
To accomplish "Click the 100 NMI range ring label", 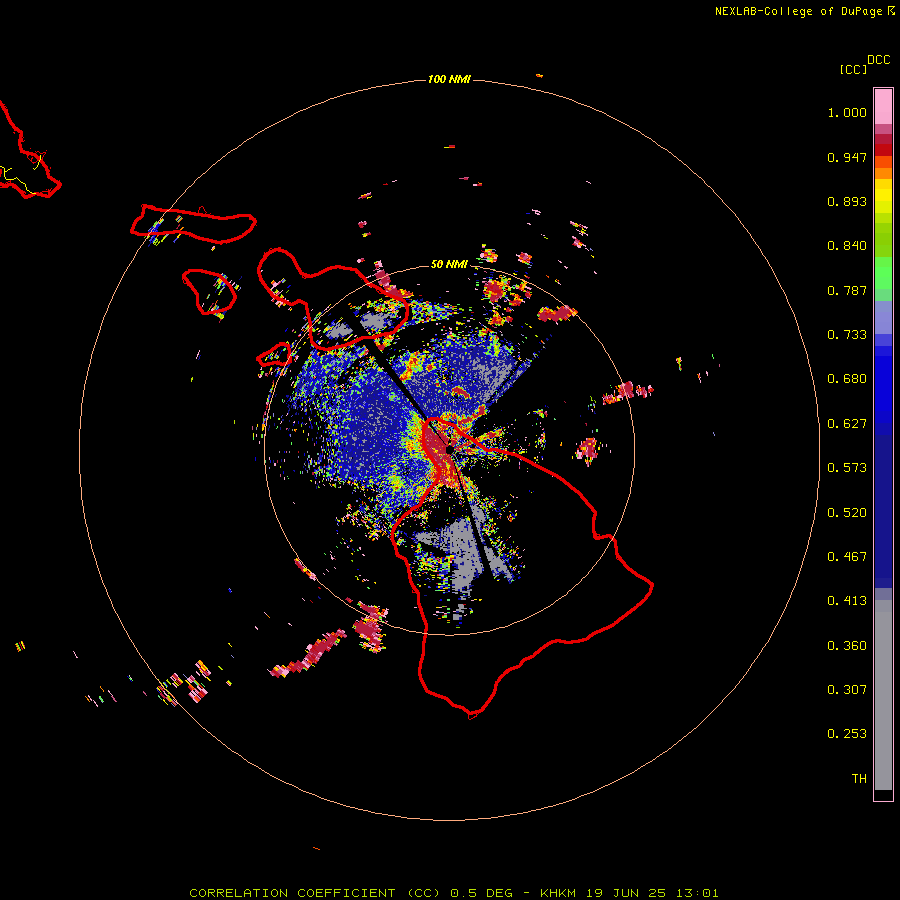I will click(x=449, y=79).
